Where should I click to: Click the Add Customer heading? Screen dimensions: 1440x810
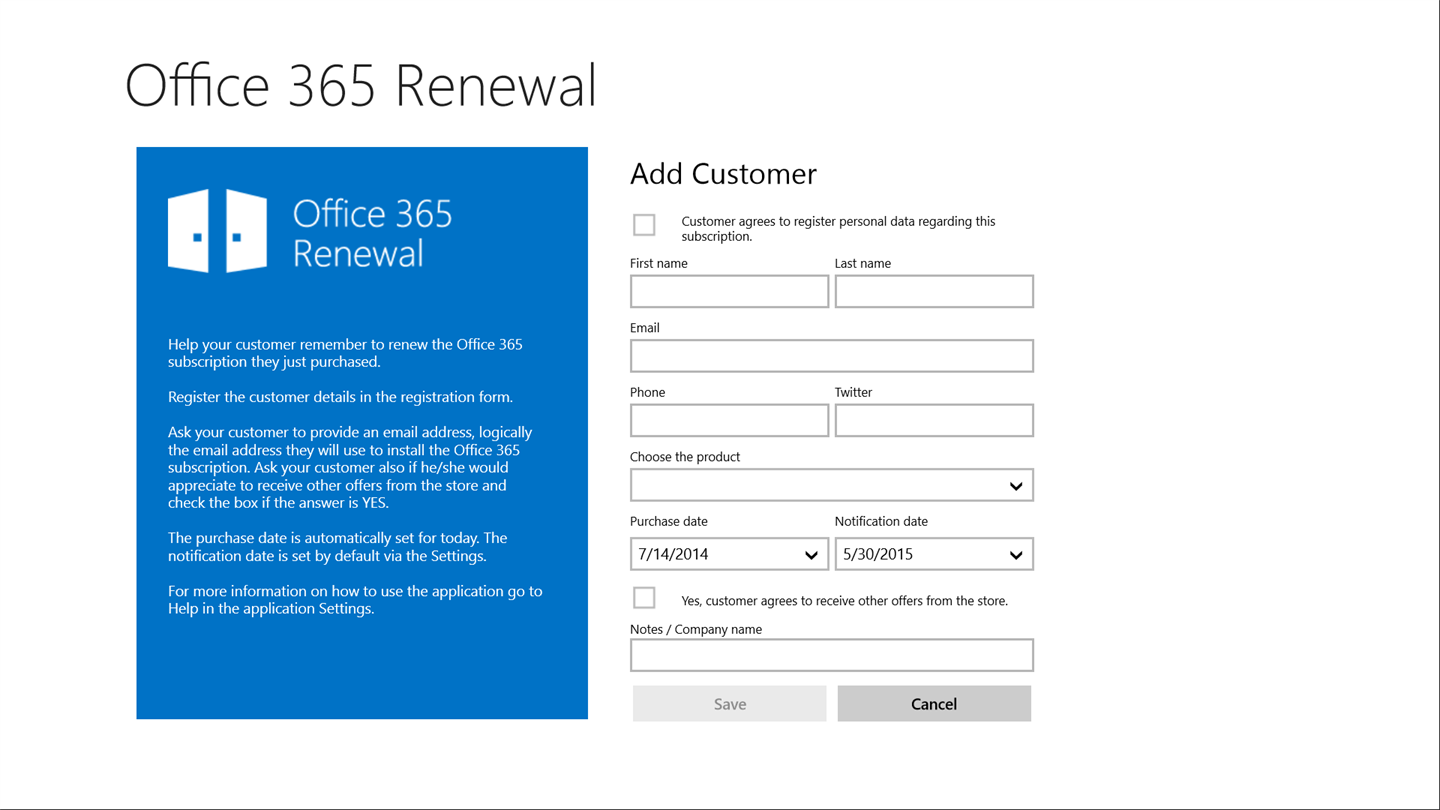click(x=723, y=174)
